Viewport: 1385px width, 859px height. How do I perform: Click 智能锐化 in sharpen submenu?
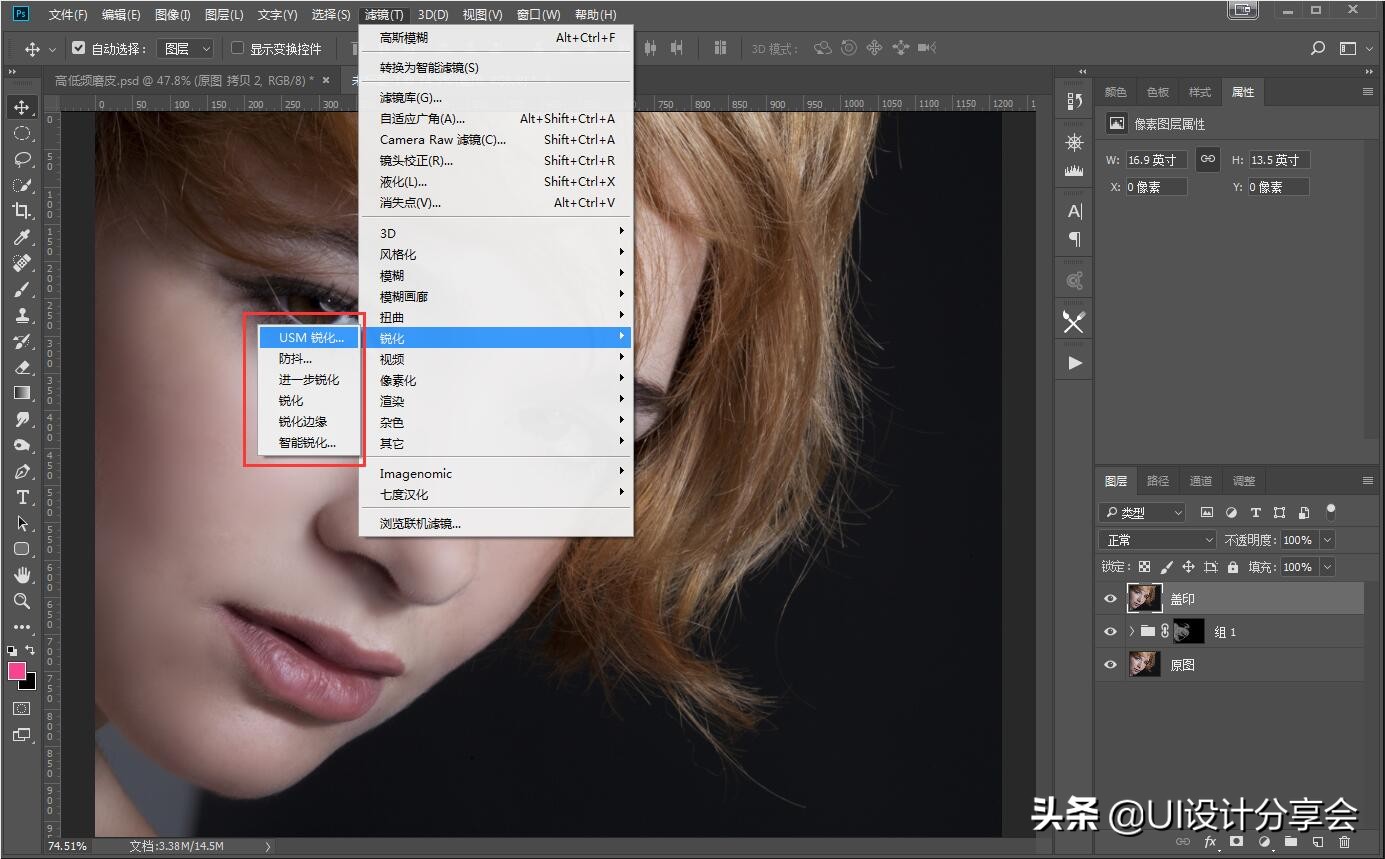(x=307, y=443)
